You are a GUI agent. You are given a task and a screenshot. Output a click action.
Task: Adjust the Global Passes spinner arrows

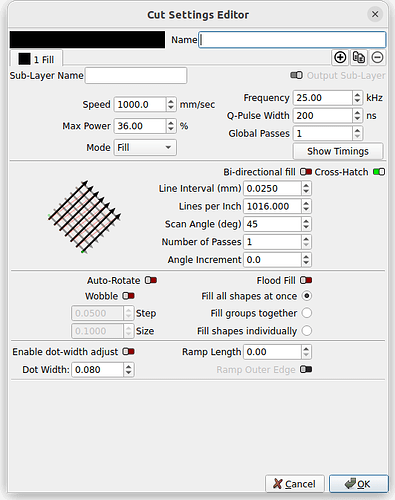[357, 134]
